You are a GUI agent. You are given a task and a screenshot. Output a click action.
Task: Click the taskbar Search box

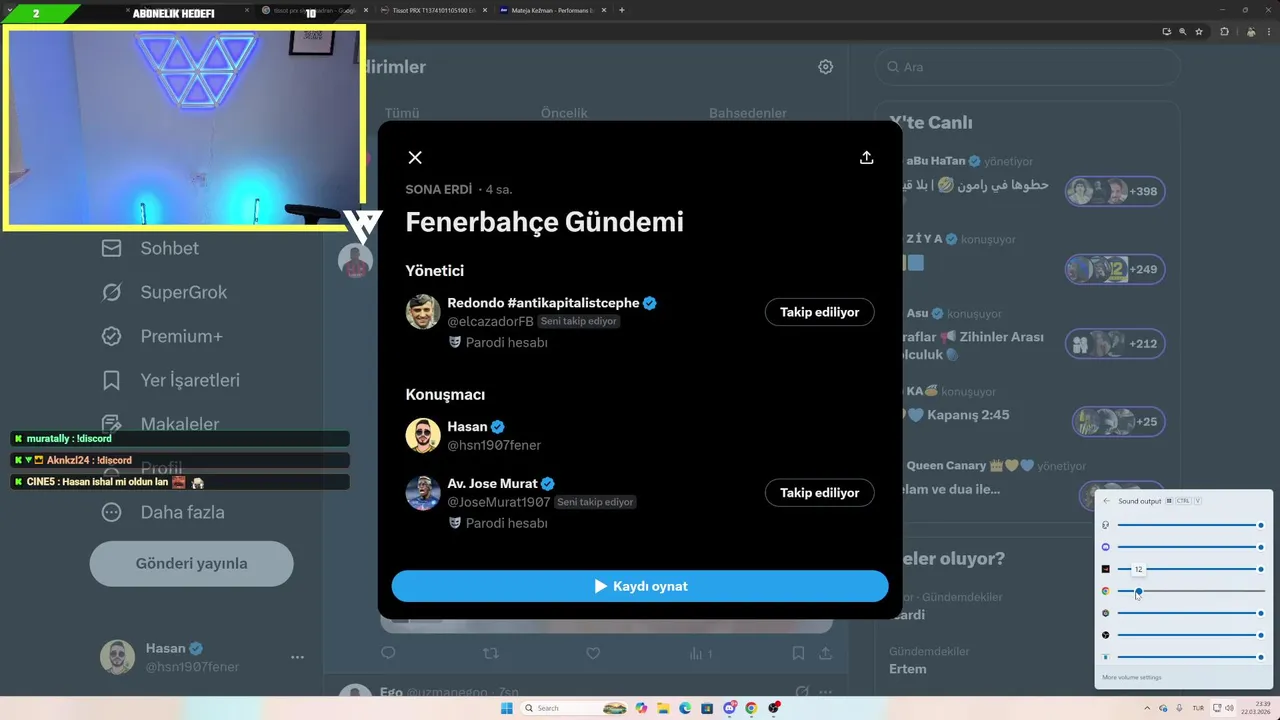pos(576,708)
